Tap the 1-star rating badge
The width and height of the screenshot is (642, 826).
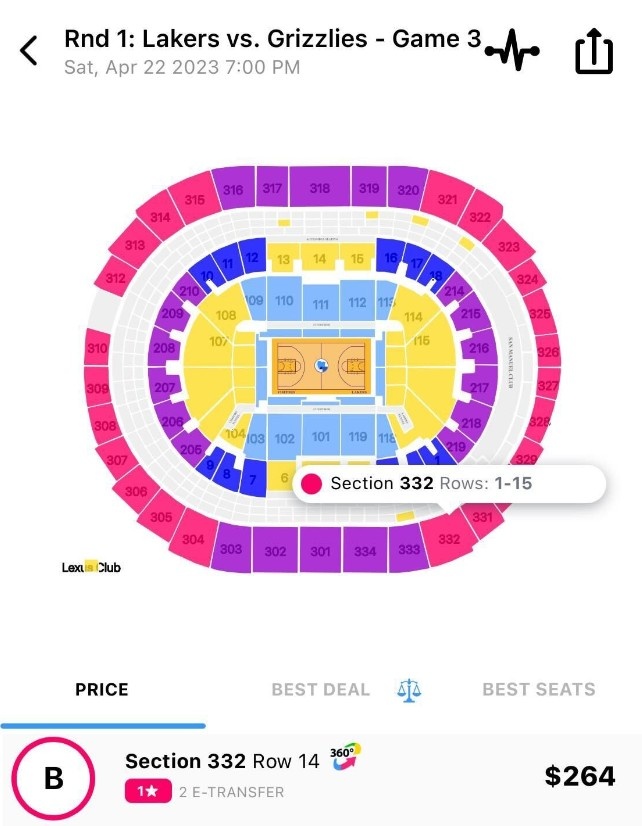point(148,792)
